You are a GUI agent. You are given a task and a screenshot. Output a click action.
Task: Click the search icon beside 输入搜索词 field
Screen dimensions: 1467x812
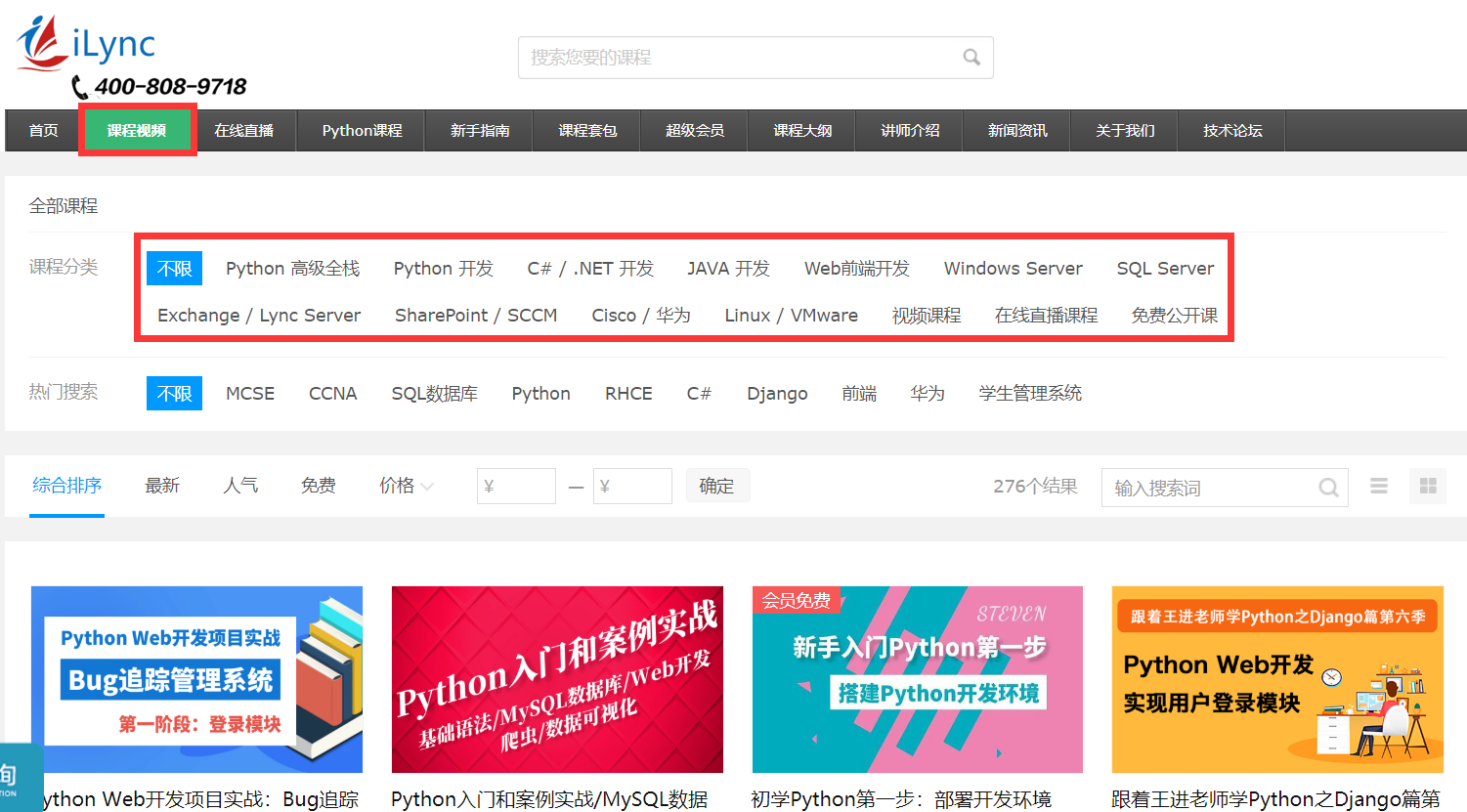1328,488
